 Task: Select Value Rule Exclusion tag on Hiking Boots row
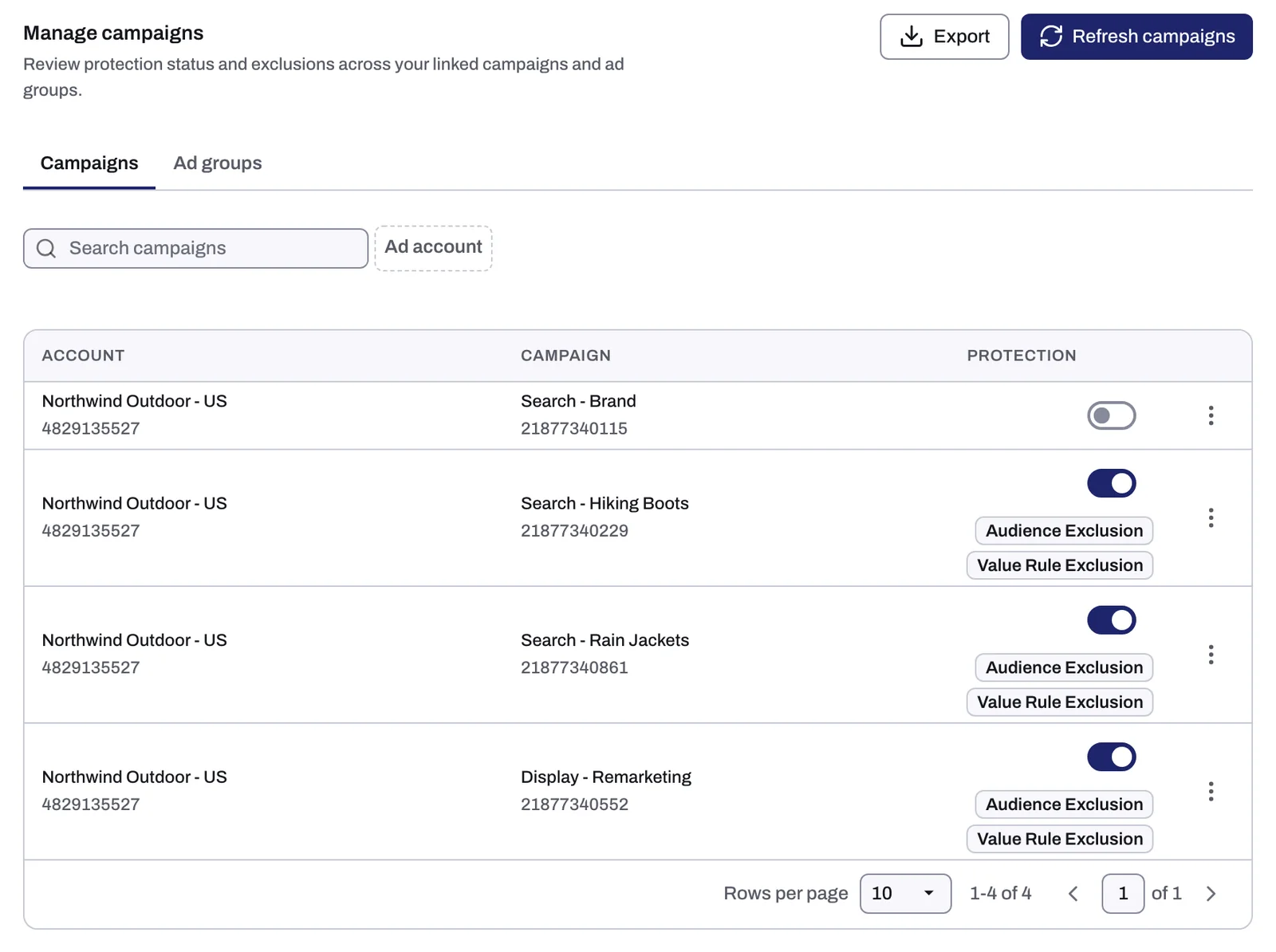click(x=1060, y=565)
